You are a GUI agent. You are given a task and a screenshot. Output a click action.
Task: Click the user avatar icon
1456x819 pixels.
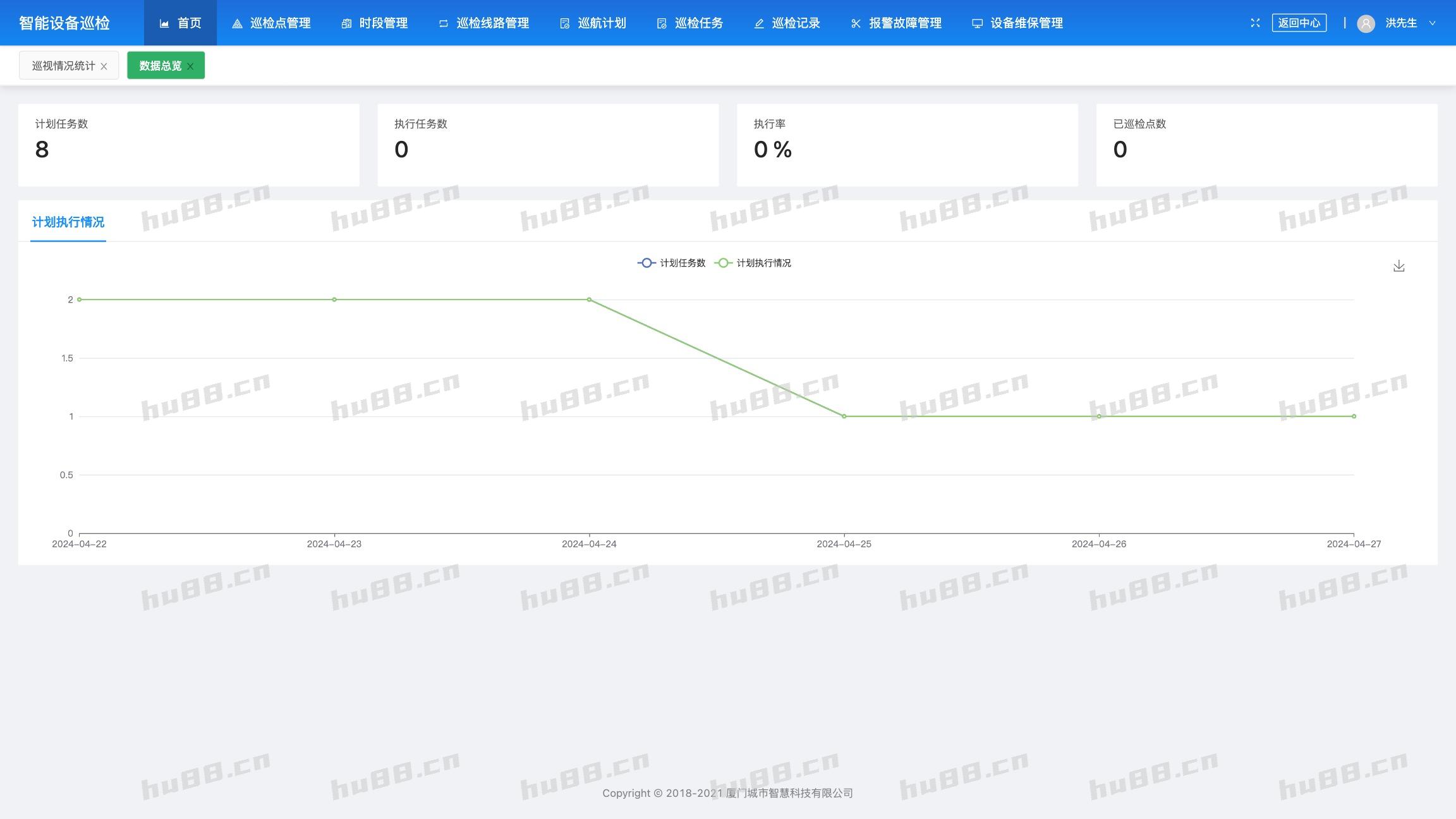pos(1366,23)
